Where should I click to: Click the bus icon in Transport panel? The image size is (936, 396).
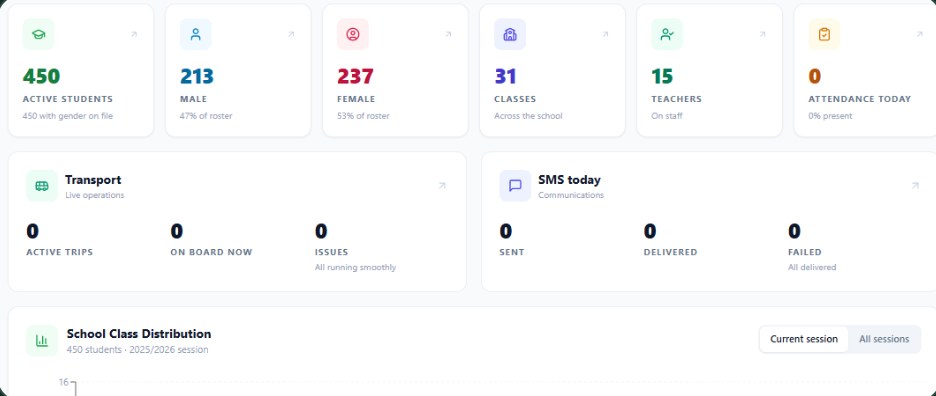[x=42, y=186]
